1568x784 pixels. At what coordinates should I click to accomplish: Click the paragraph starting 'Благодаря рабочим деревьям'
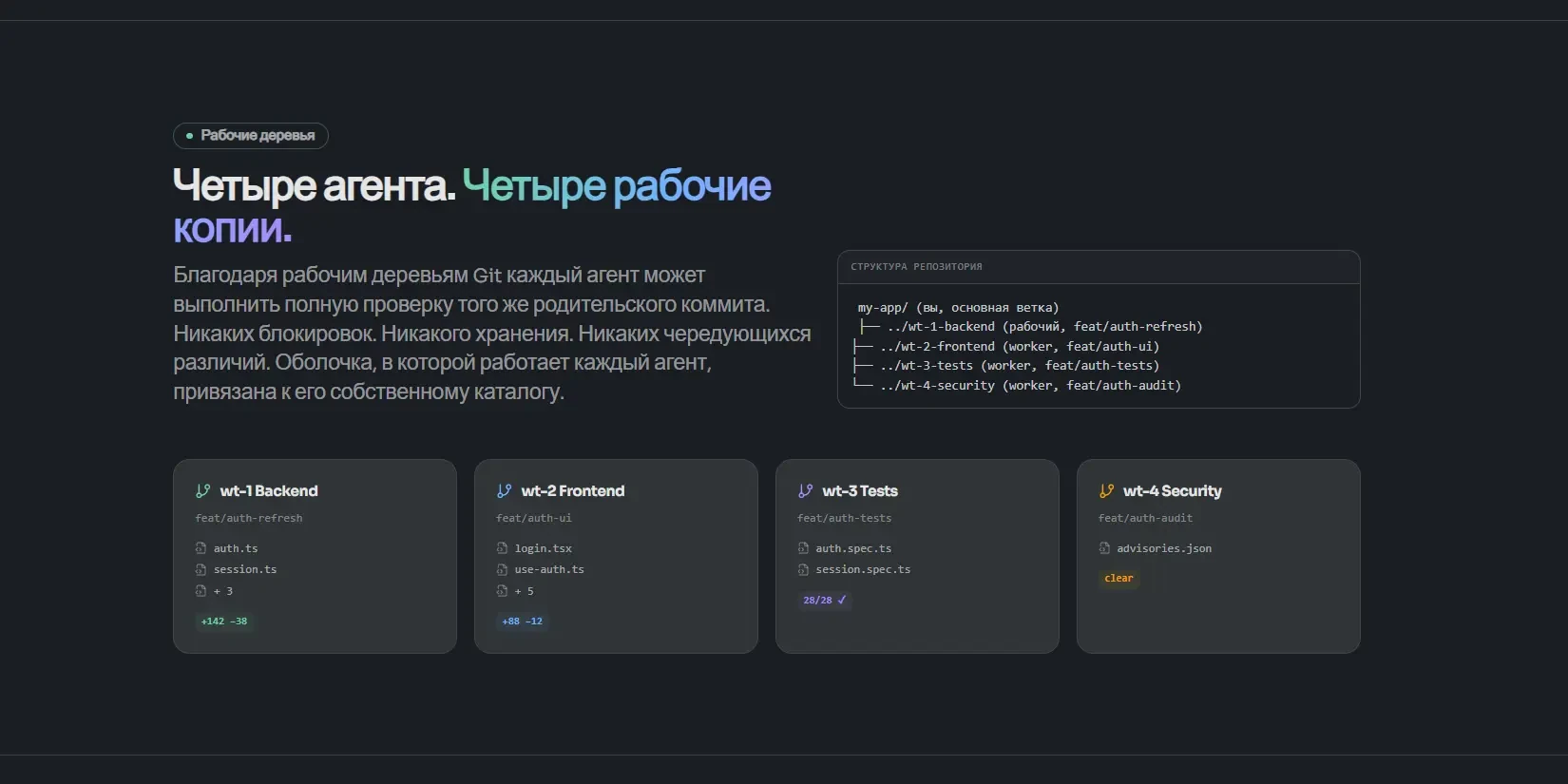point(492,334)
